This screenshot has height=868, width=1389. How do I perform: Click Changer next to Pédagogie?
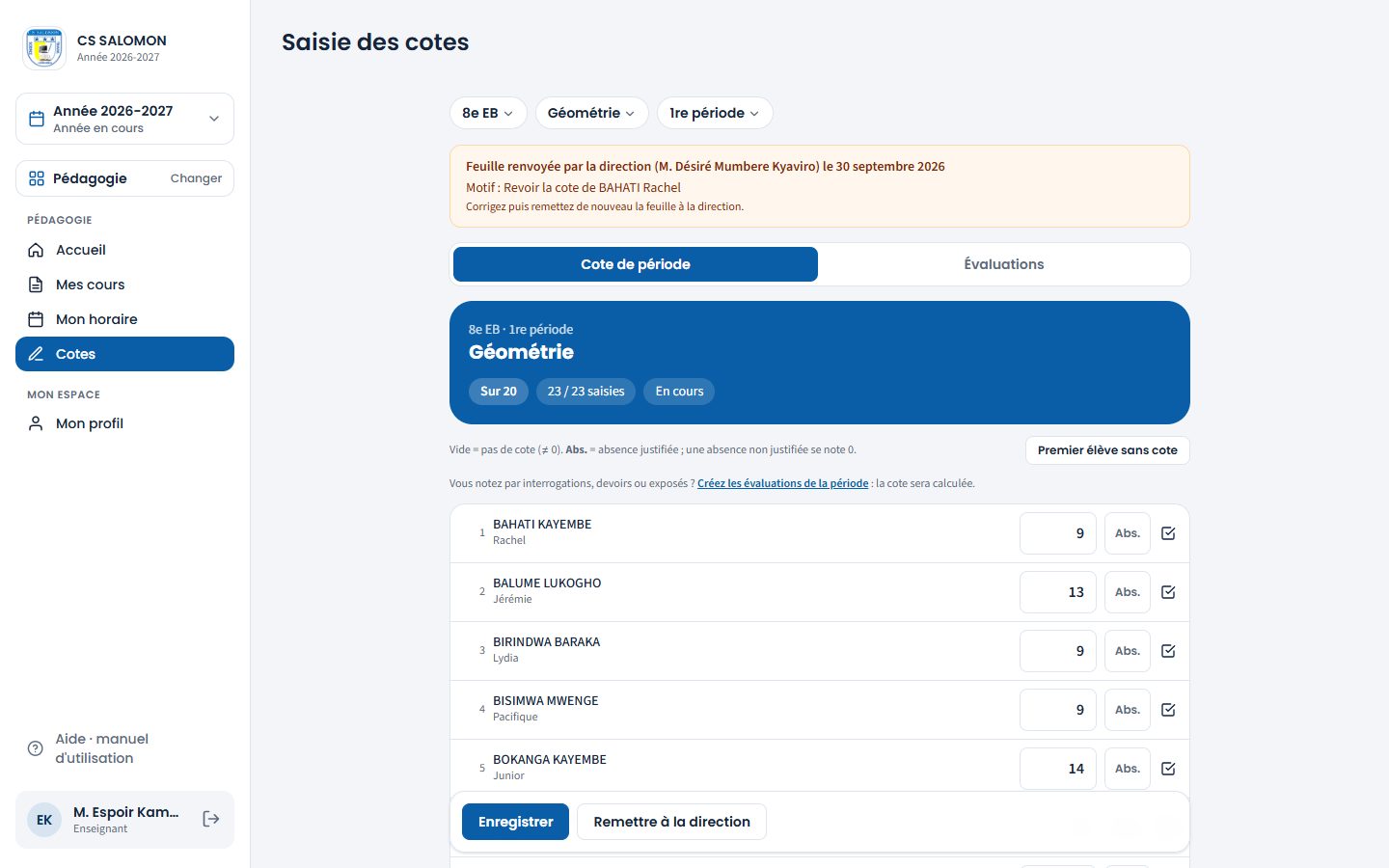tap(196, 178)
